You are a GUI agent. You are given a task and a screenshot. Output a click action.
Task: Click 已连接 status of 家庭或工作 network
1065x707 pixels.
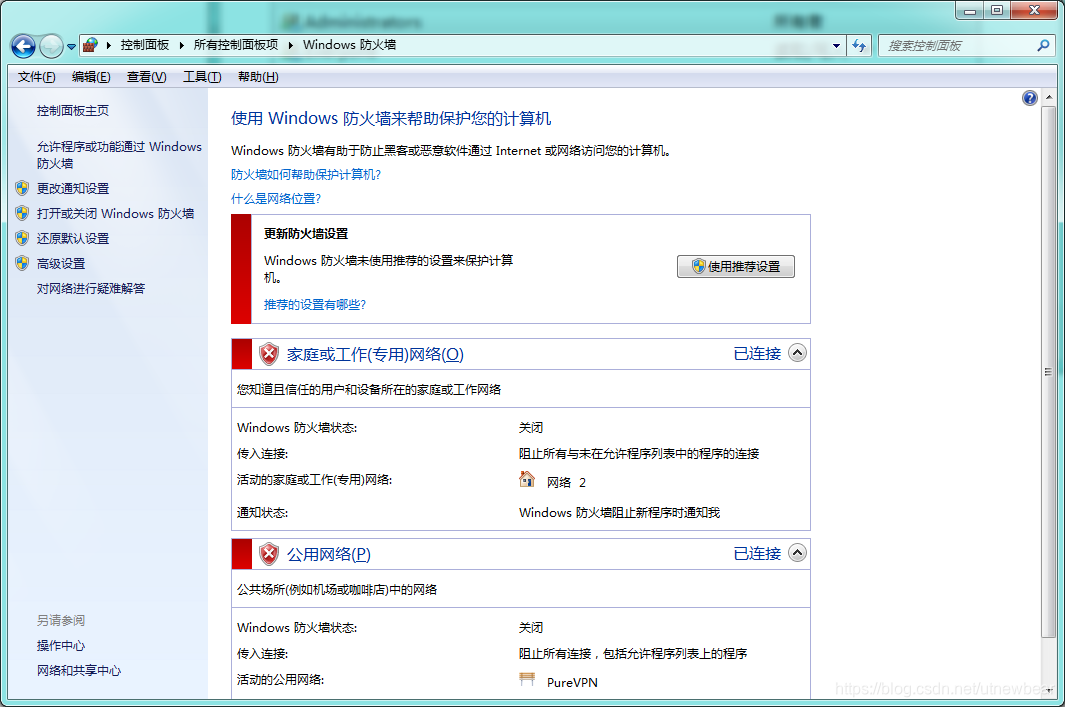[x=757, y=354]
